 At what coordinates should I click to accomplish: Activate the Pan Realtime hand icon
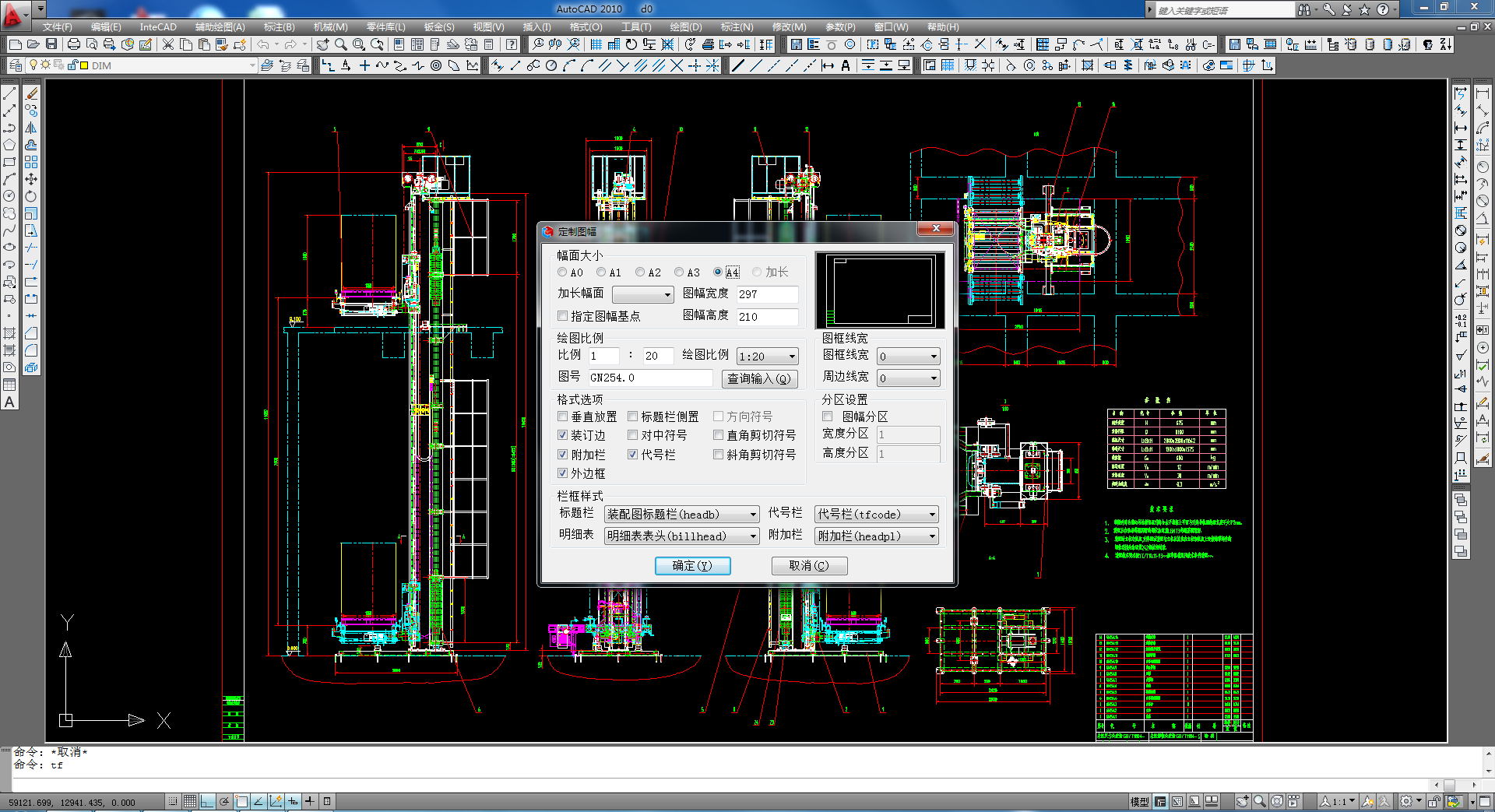coord(321,44)
